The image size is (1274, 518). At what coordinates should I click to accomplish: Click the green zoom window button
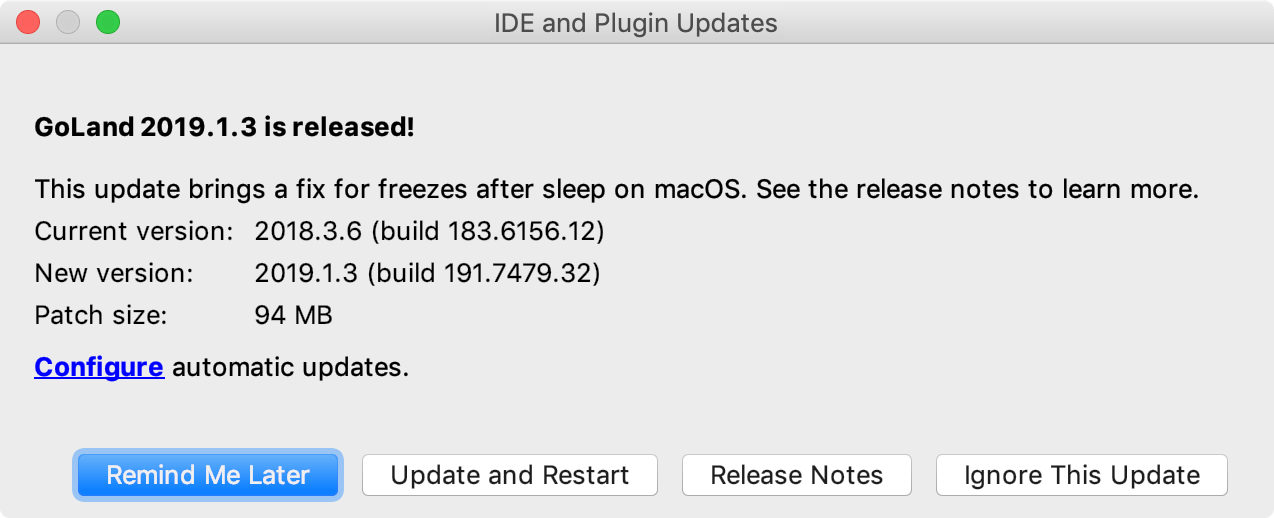pos(107,22)
